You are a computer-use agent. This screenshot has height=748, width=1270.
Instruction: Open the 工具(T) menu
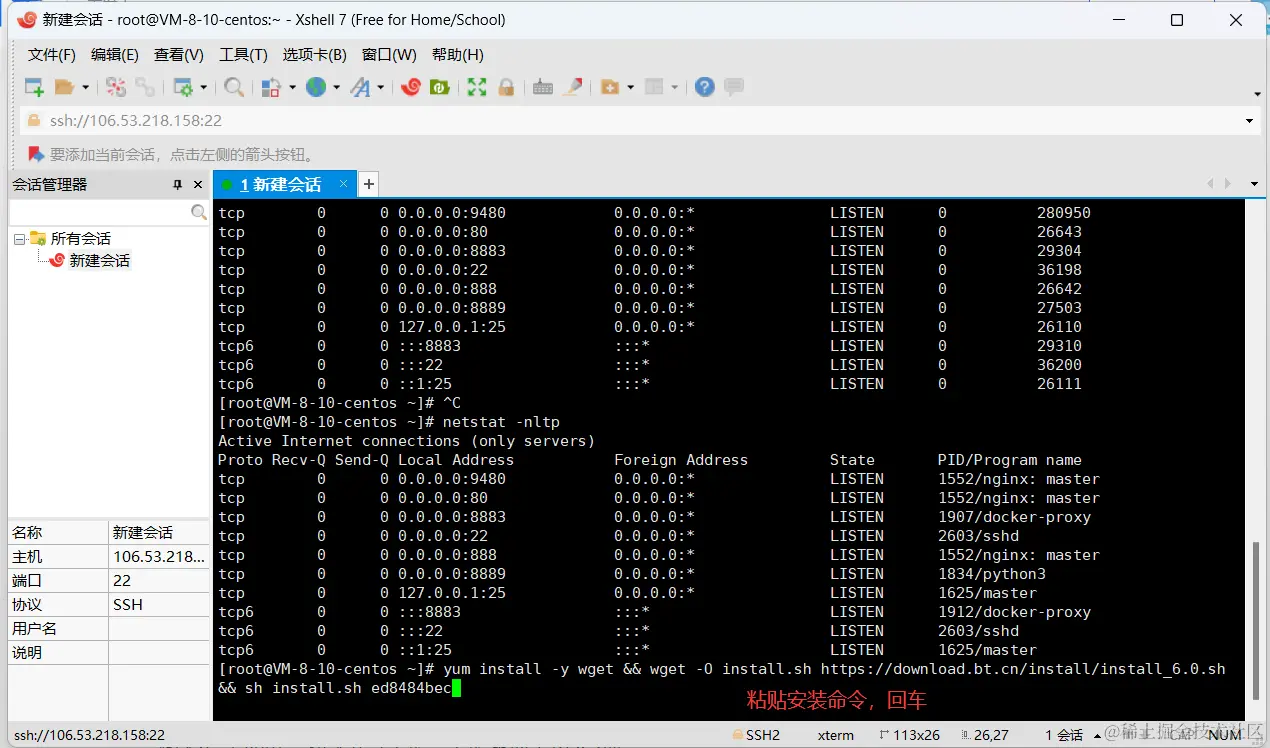pyautogui.click(x=244, y=54)
